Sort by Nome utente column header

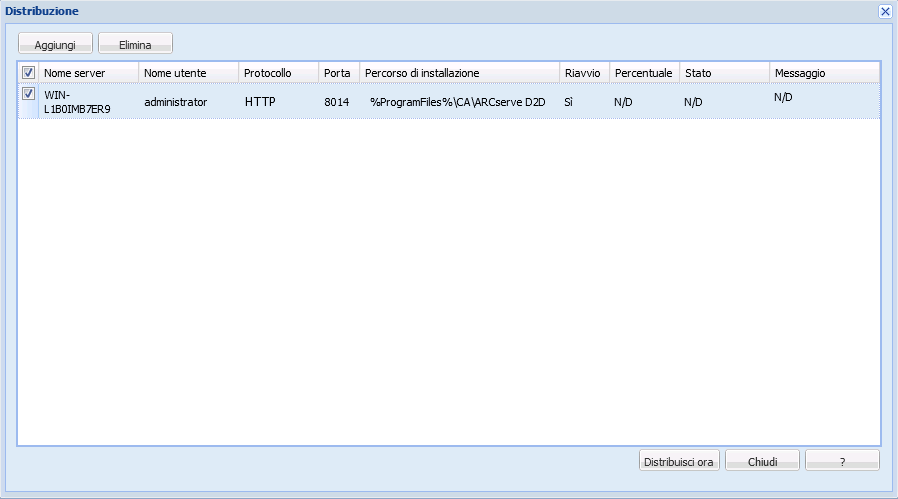pos(188,73)
